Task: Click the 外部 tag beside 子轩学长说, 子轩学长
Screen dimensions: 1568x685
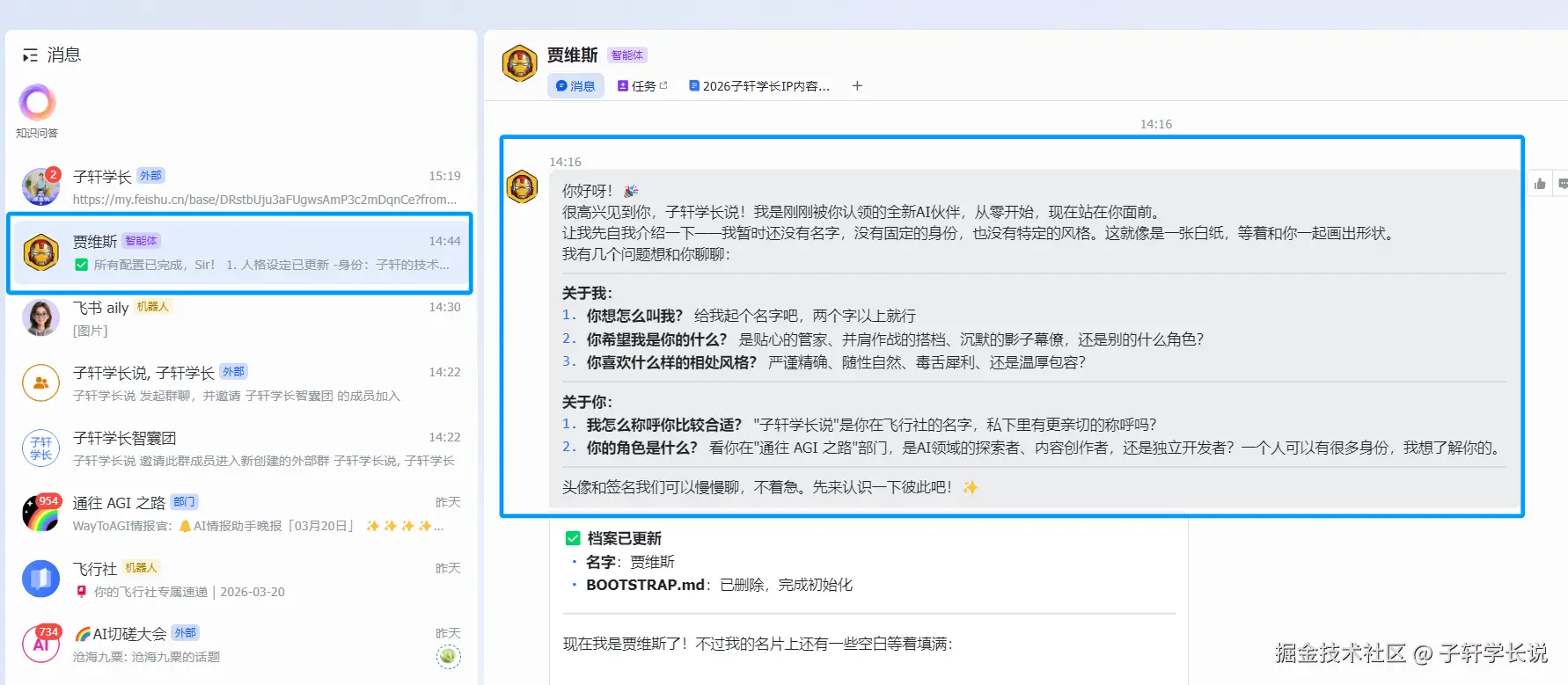Action: pyautogui.click(x=234, y=372)
